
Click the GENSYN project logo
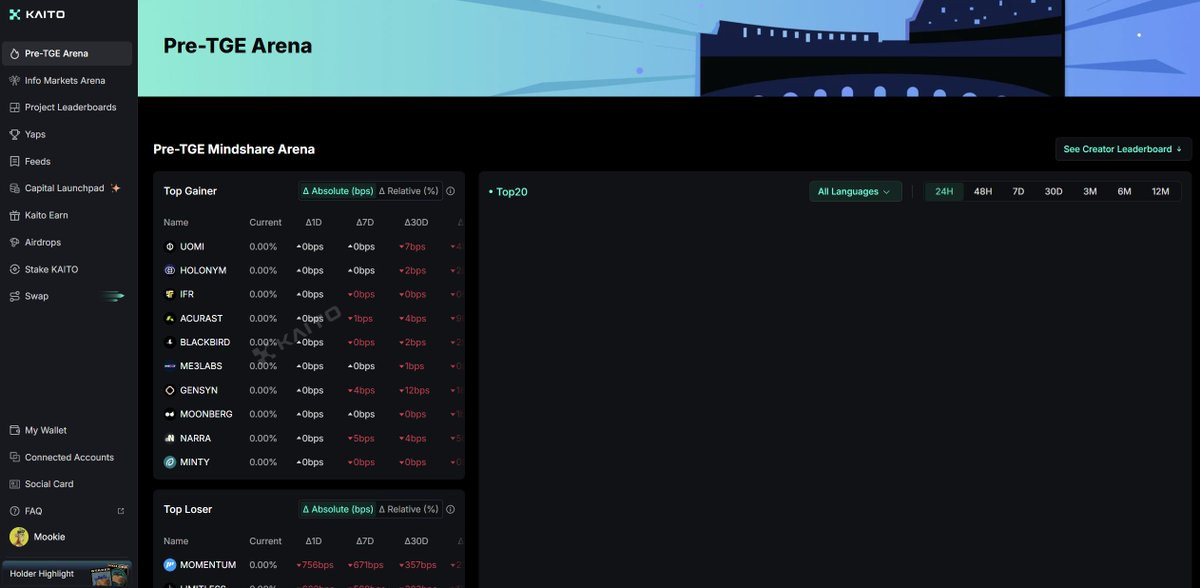170,391
